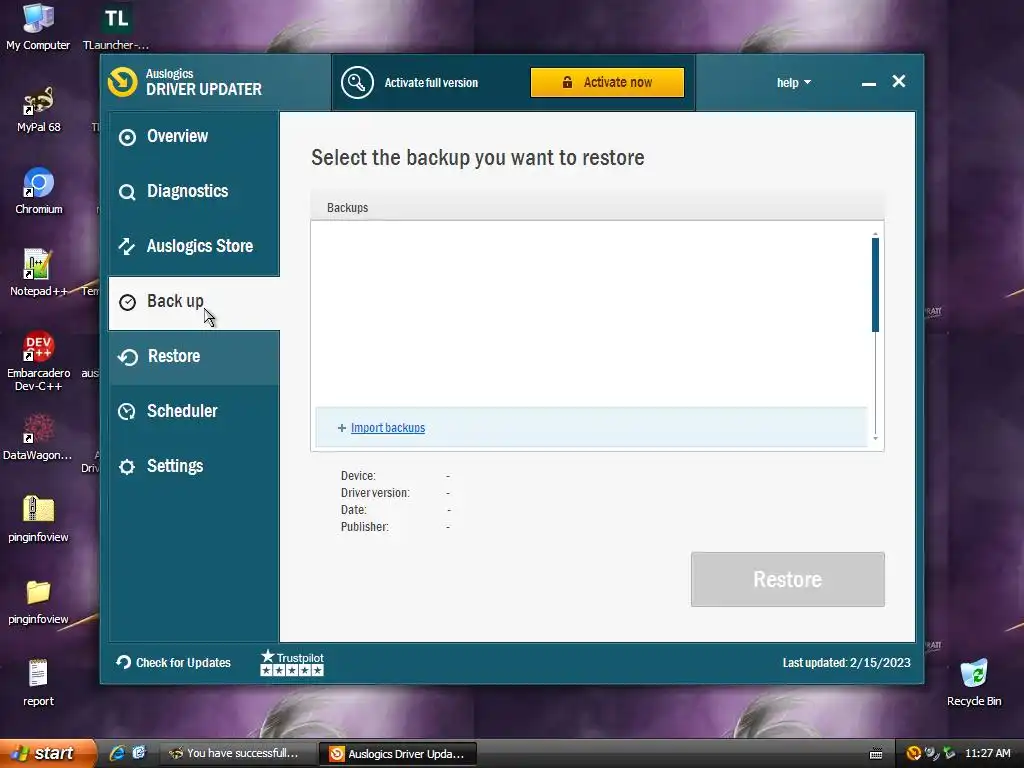Click the scrollbar down arrow in backups list

[876, 438]
